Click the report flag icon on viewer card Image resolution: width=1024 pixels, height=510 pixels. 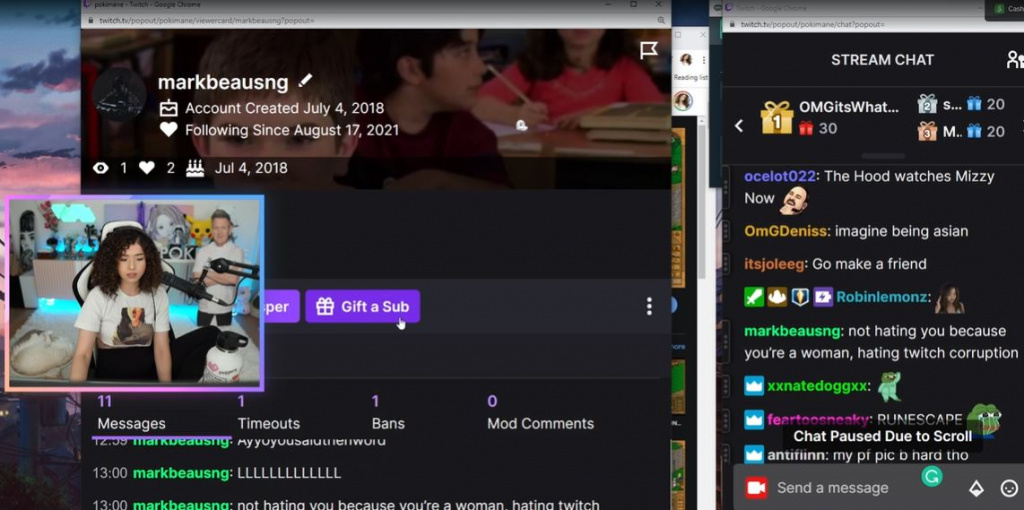pyautogui.click(x=649, y=50)
